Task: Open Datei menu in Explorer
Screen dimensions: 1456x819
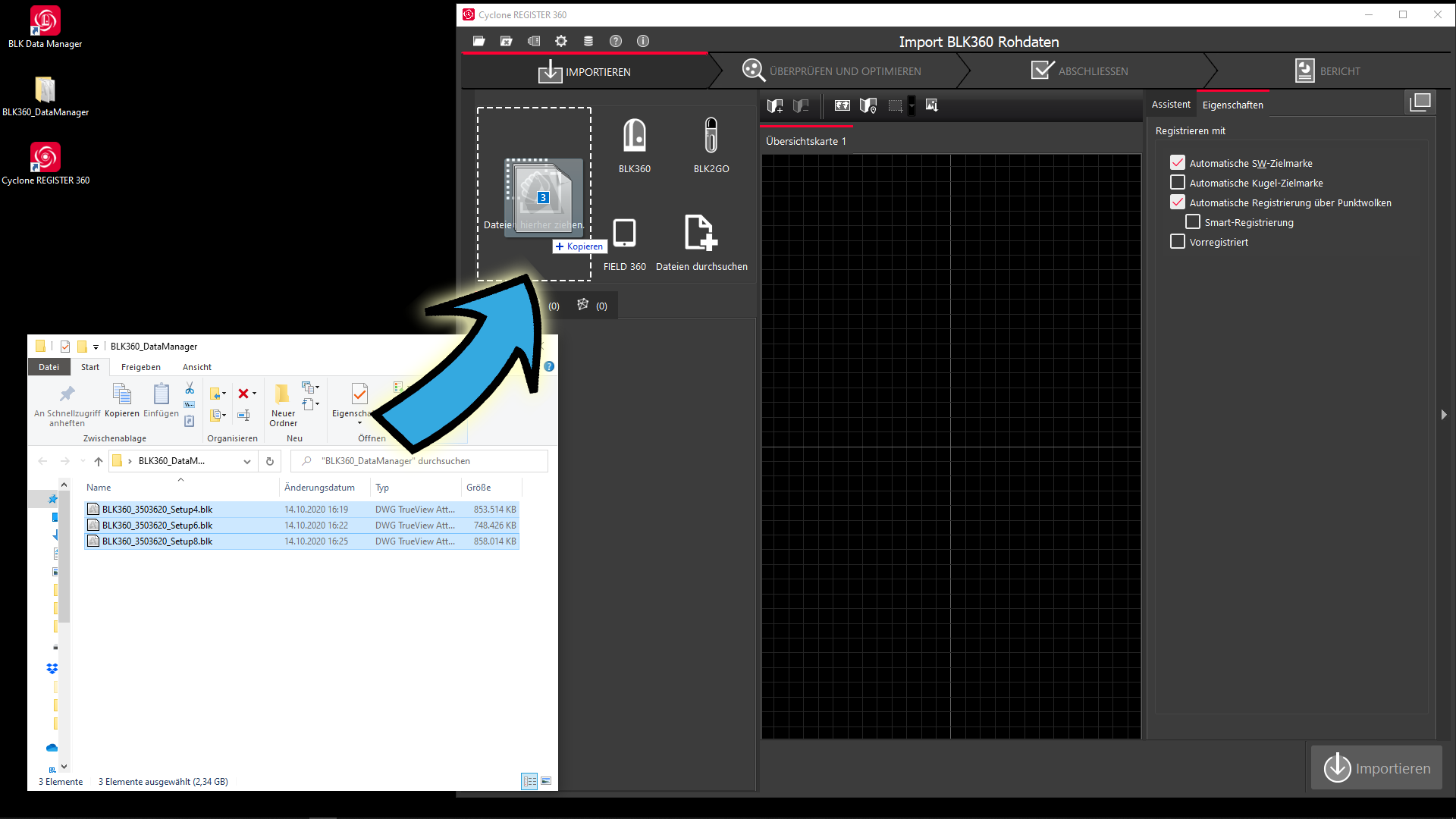Action: click(x=49, y=367)
